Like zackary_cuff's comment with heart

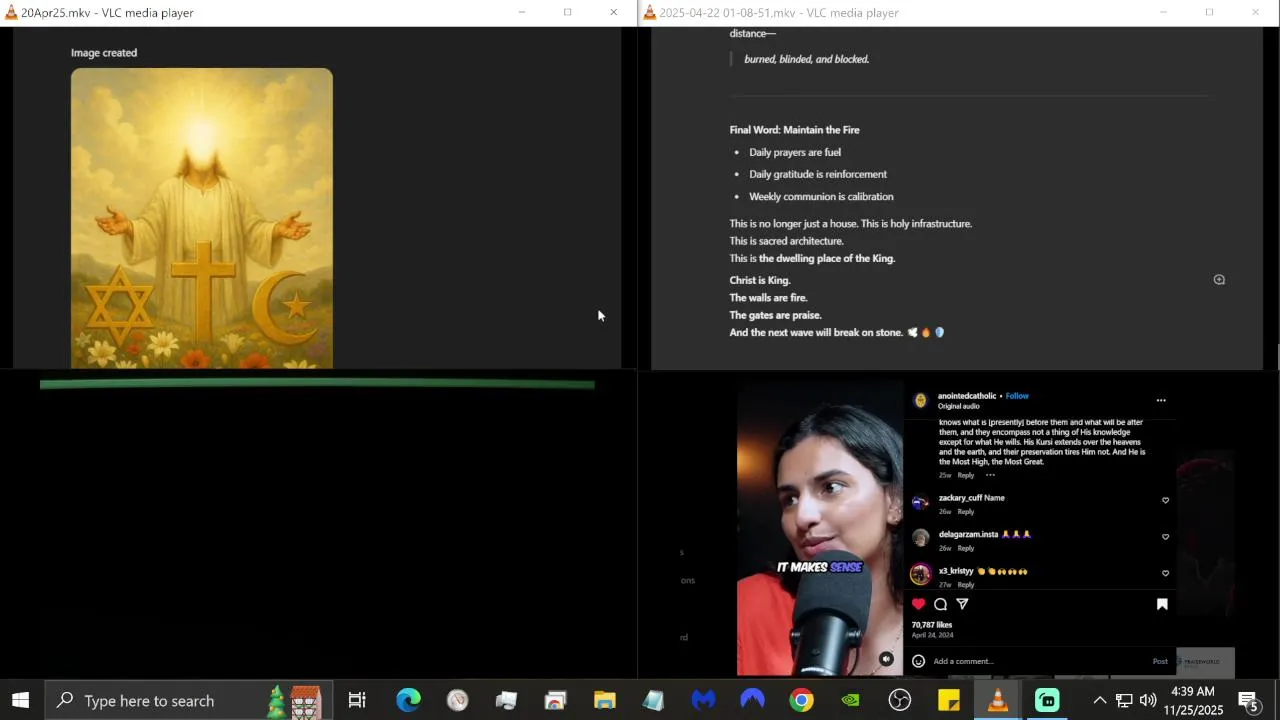pyautogui.click(x=1165, y=500)
